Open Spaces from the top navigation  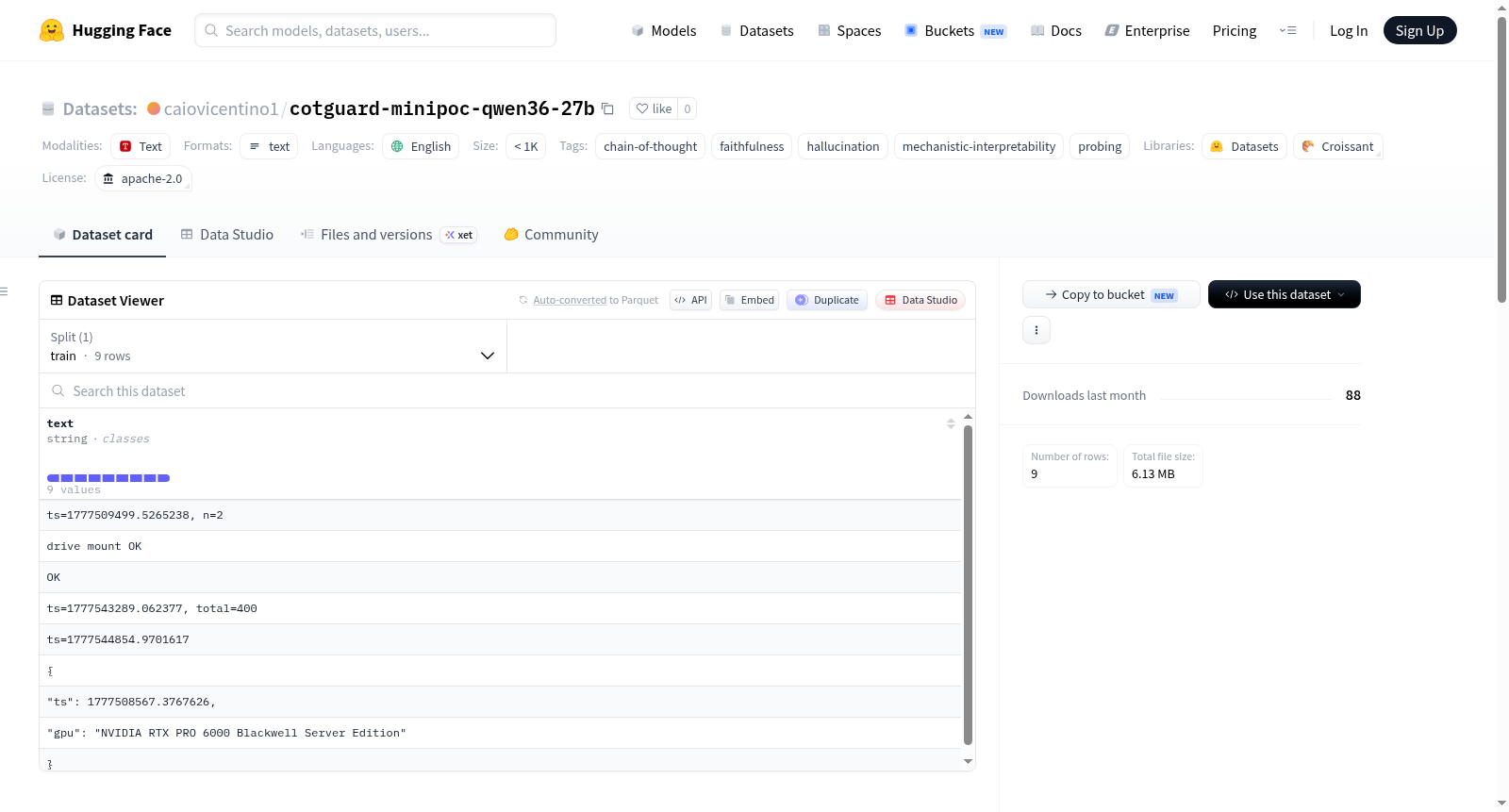point(849,30)
